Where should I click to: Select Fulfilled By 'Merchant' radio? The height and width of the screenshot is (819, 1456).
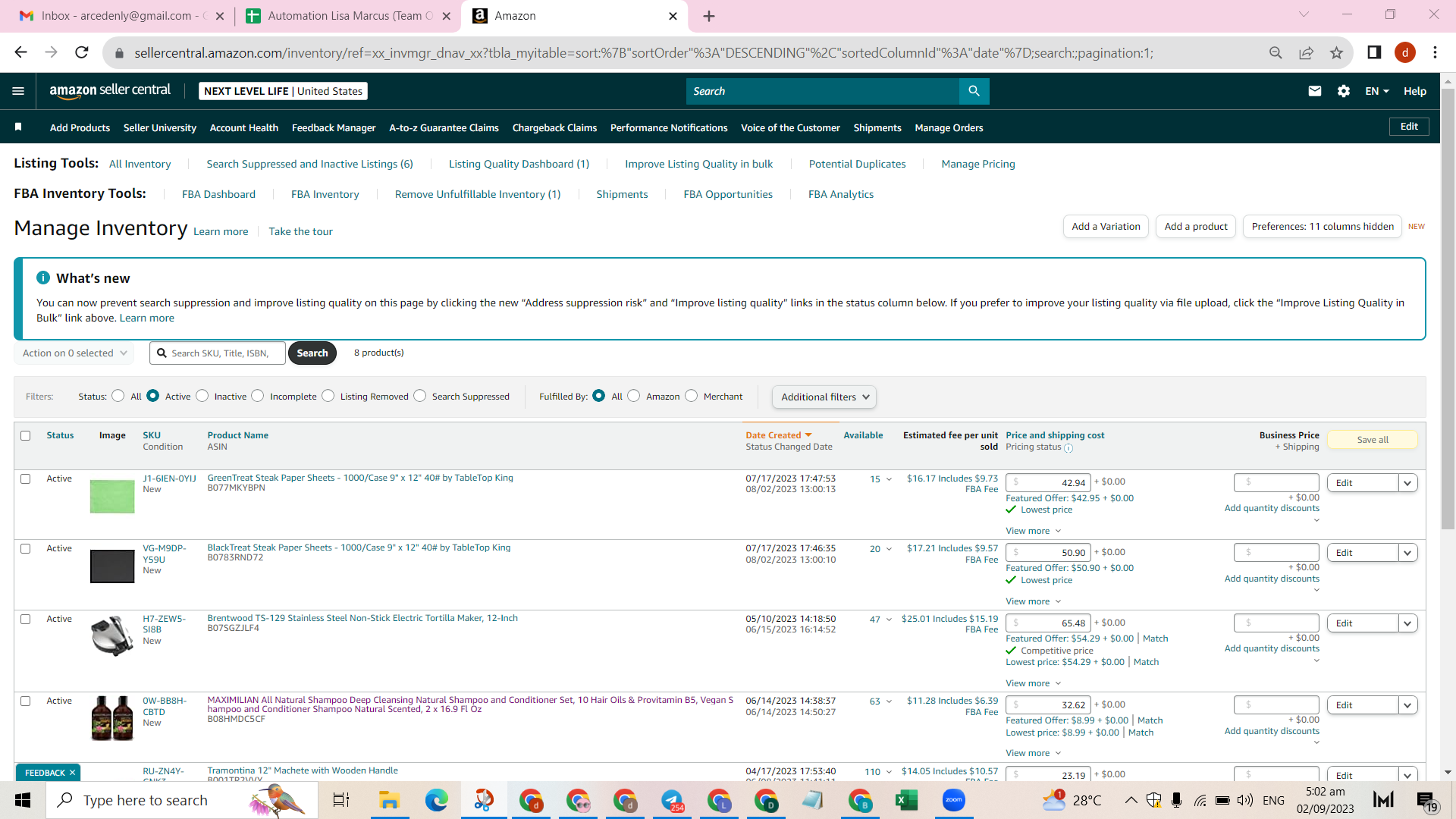[692, 396]
